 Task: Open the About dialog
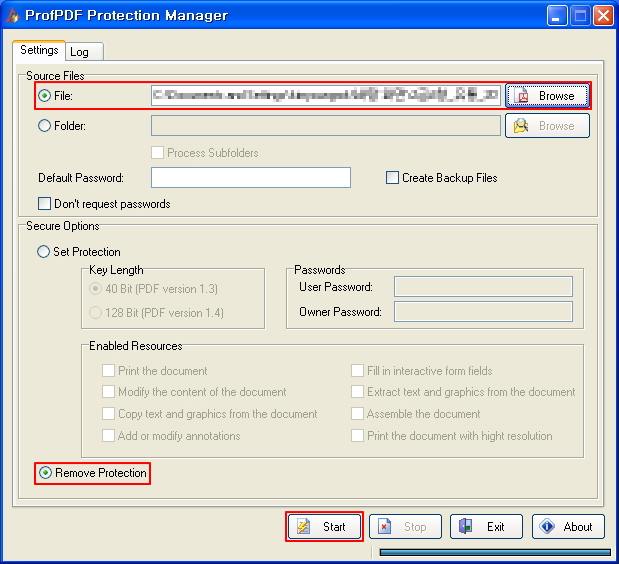click(568, 527)
